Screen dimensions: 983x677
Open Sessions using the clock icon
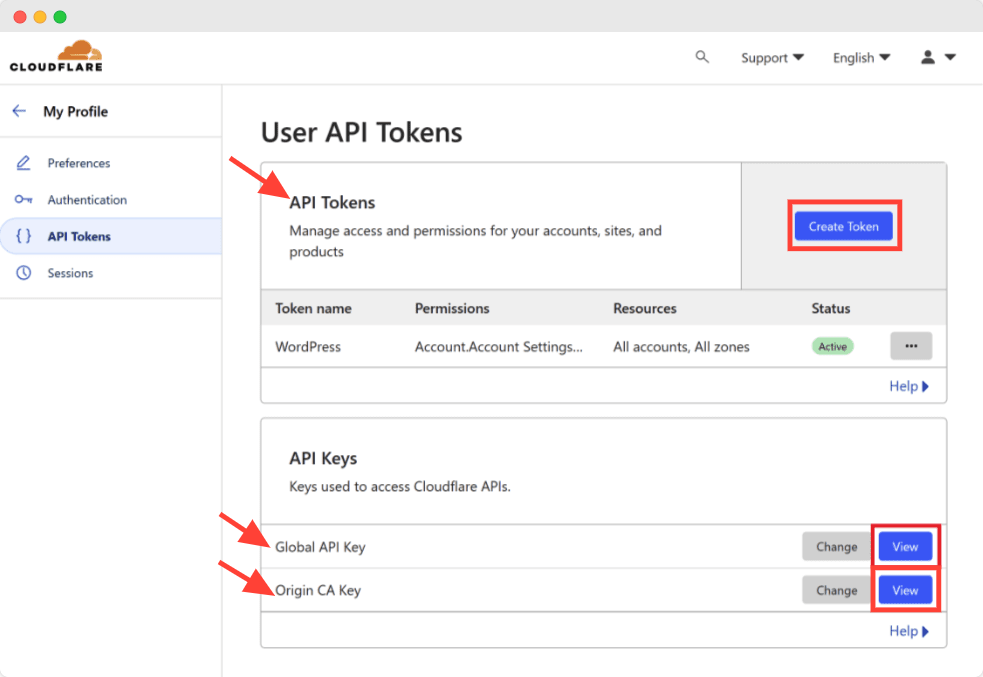25,272
